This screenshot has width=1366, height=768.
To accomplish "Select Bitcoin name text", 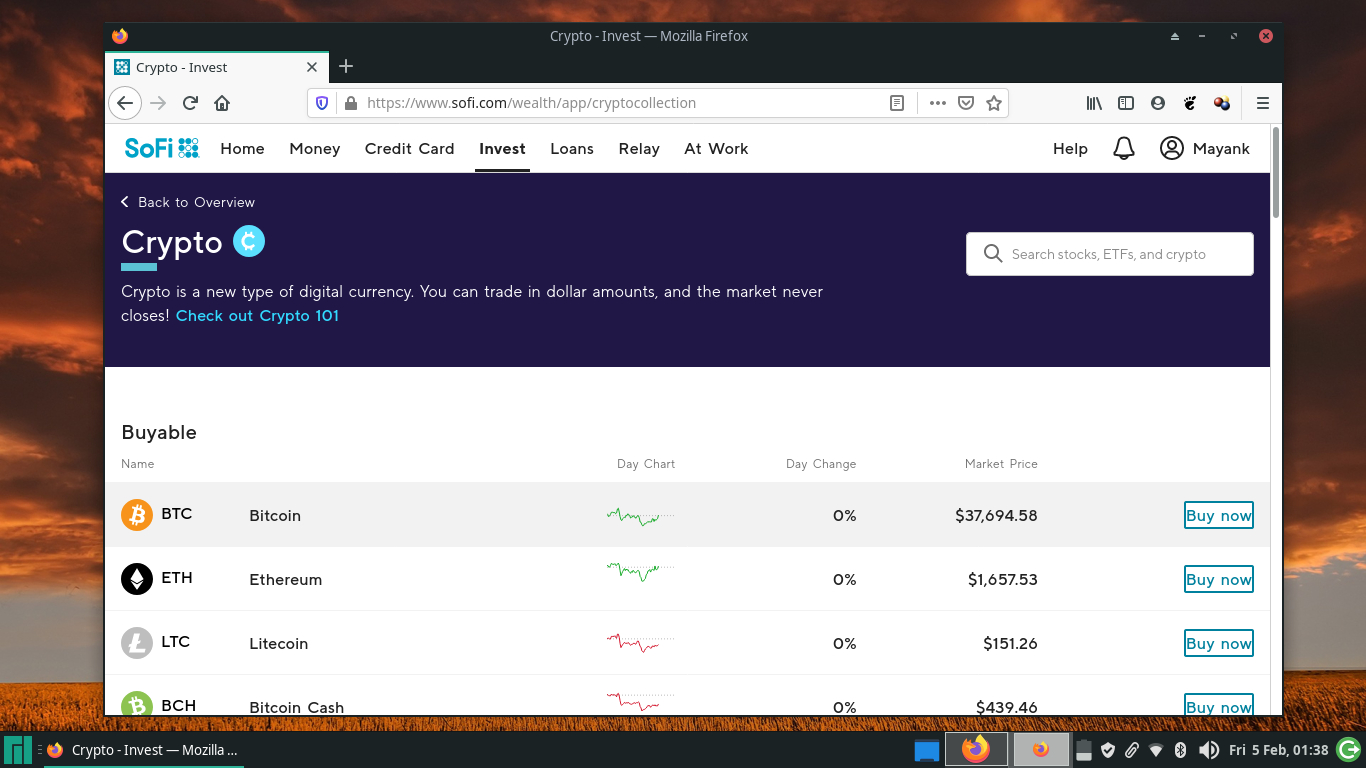I will (x=275, y=516).
